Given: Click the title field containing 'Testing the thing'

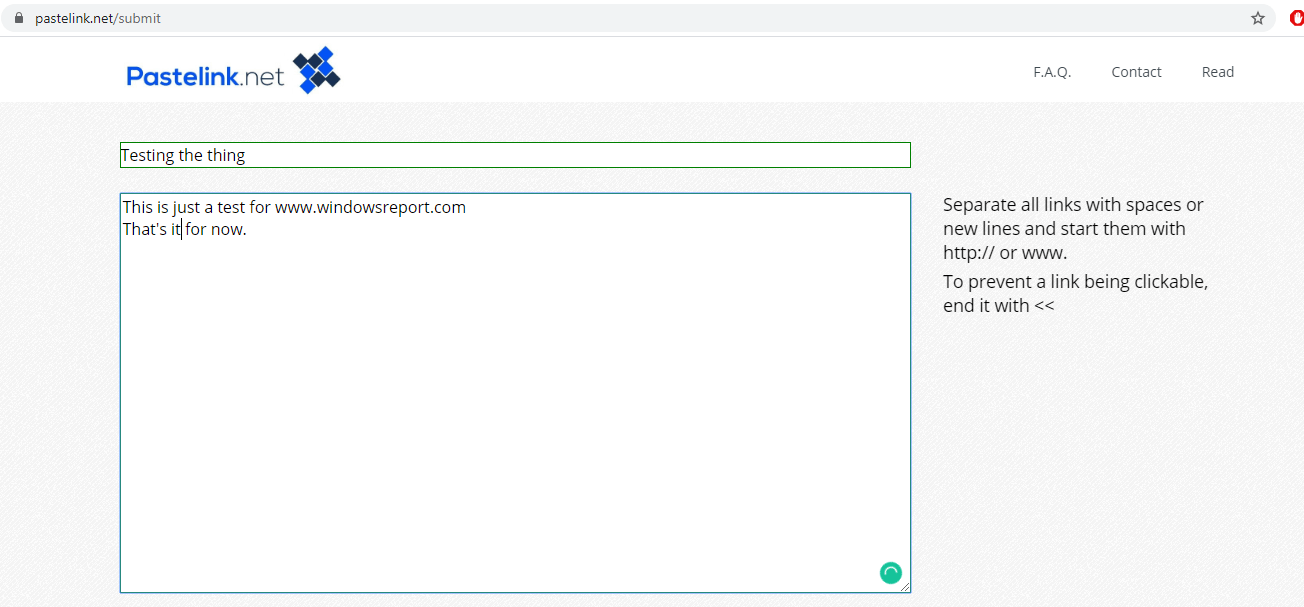Looking at the screenshot, I should 515,155.
